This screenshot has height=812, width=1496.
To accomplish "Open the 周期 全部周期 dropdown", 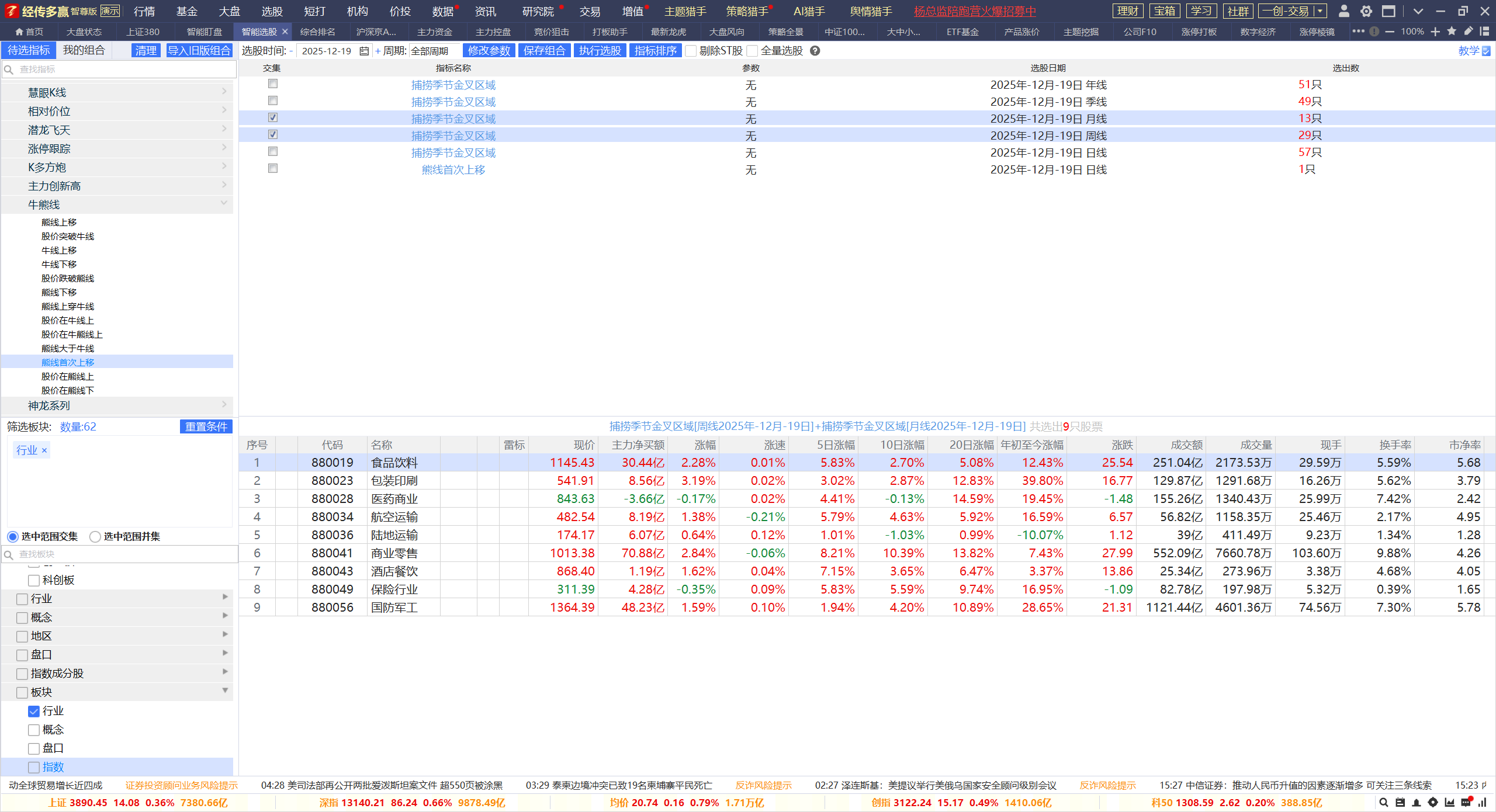I will 434,51.
